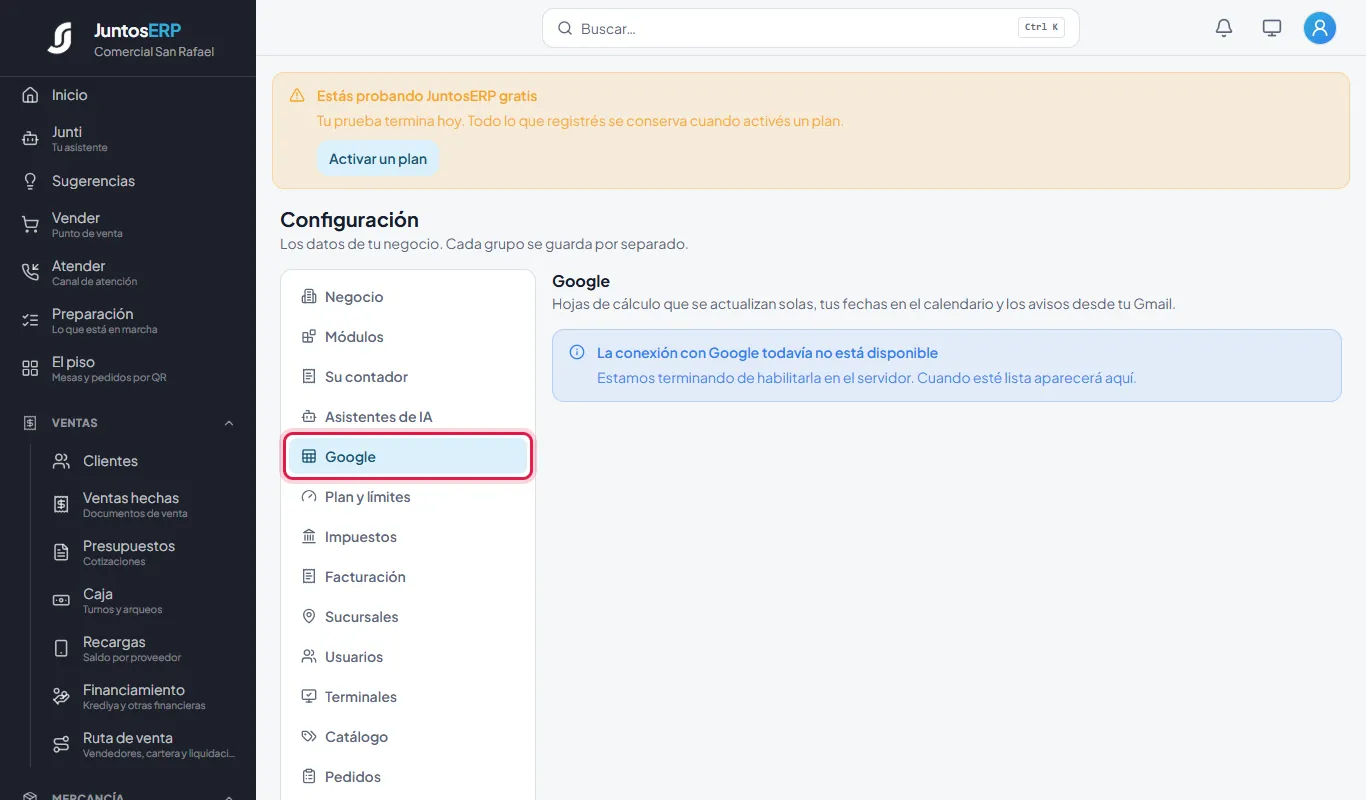Screen dimensions: 1366x800
Task: Open the Módulos settings tab
Action: pyautogui.click(x=408, y=337)
